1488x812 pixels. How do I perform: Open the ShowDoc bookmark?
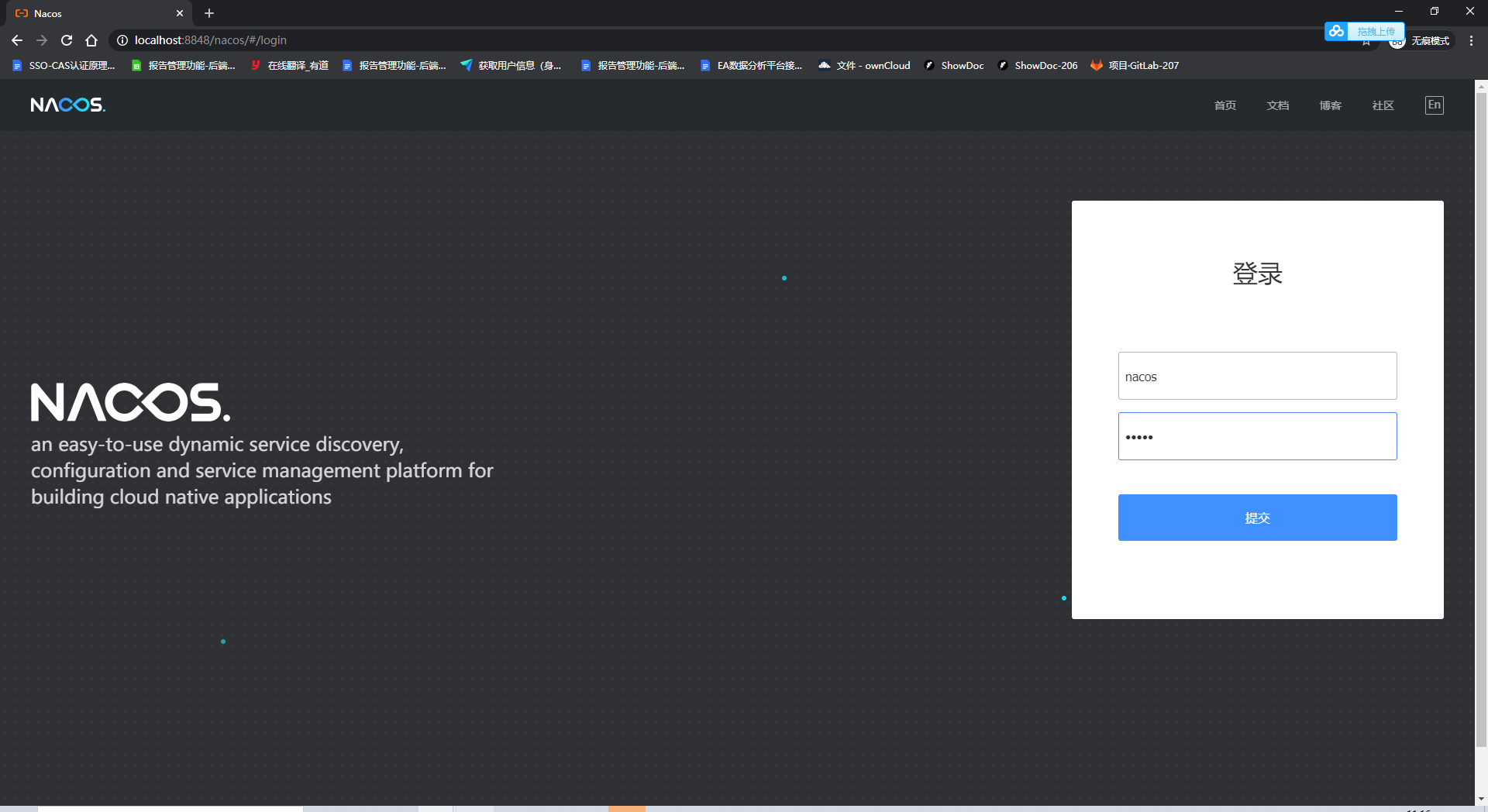[x=954, y=66]
